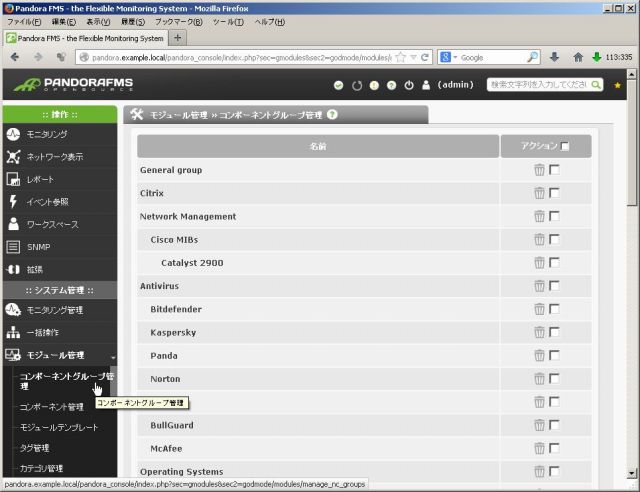Remove Kaspersky with its trash icon

[x=539, y=332]
